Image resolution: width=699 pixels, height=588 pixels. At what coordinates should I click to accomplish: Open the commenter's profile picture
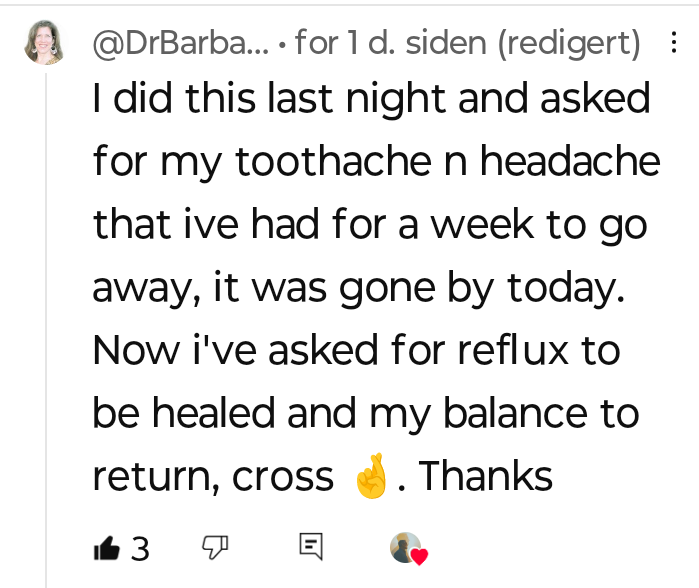[x=45, y=42]
